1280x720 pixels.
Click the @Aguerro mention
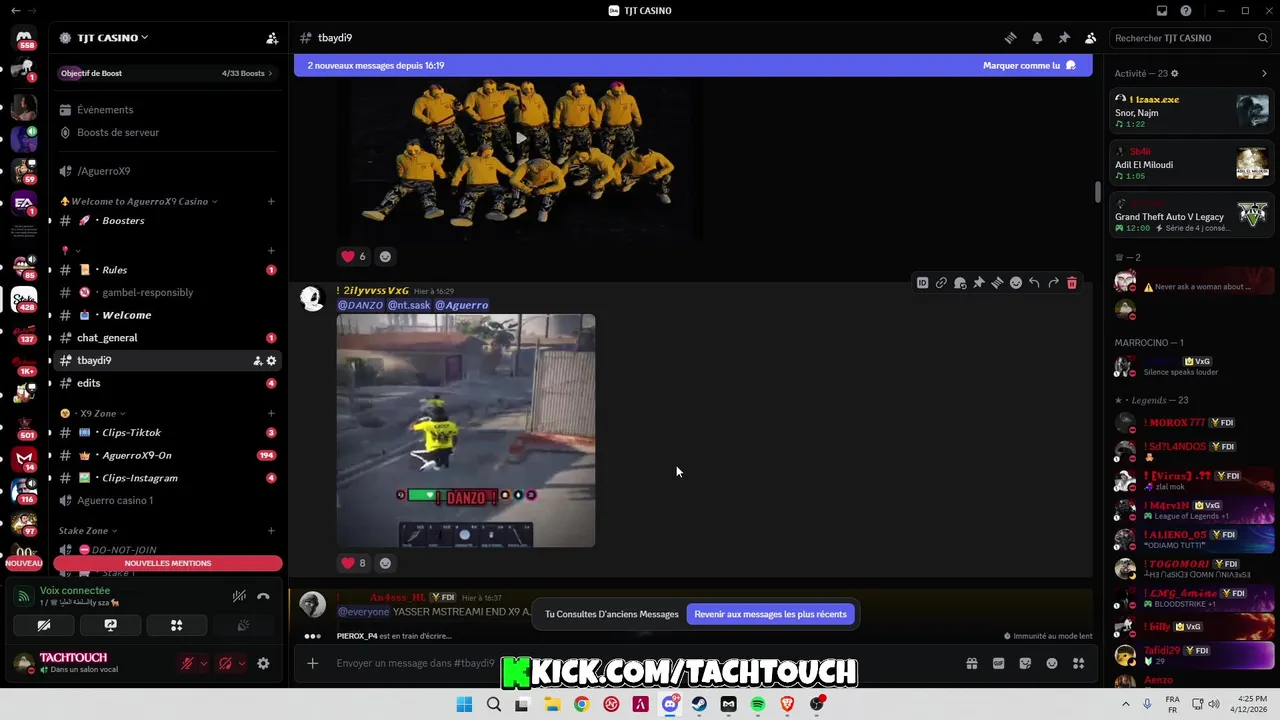click(461, 305)
